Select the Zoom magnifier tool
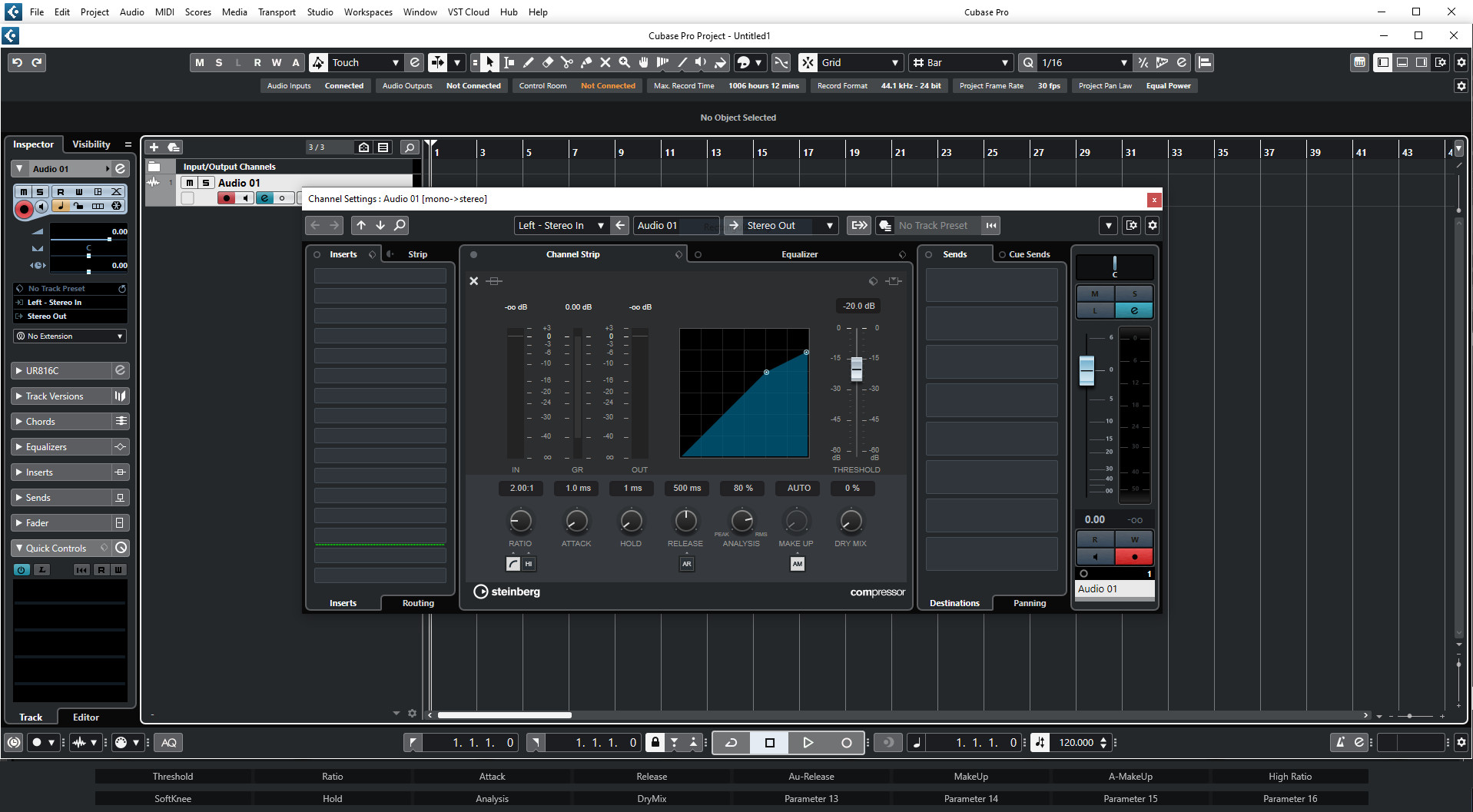 click(x=625, y=63)
